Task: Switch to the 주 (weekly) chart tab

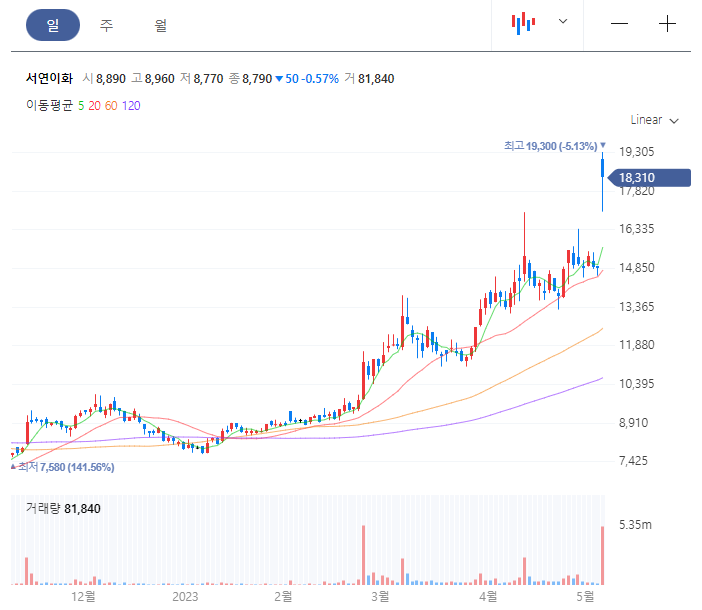Action: (107, 25)
